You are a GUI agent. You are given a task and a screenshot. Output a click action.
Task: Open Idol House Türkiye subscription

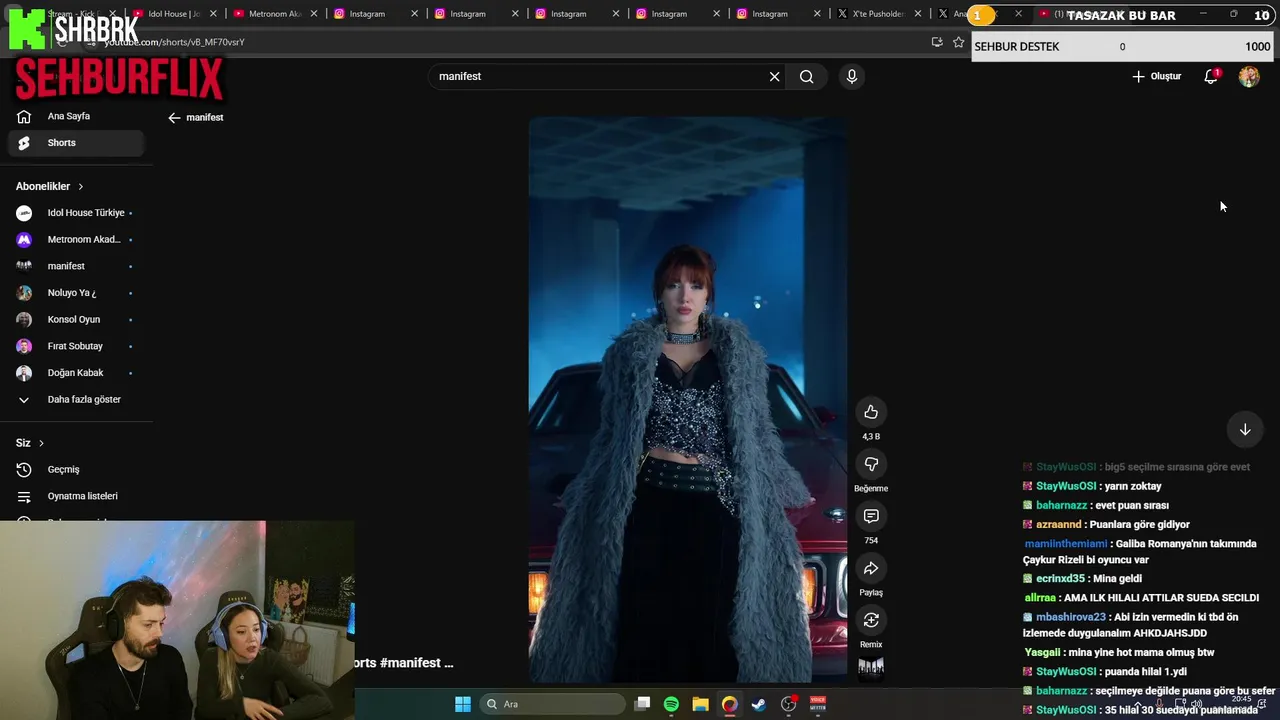pos(76,213)
